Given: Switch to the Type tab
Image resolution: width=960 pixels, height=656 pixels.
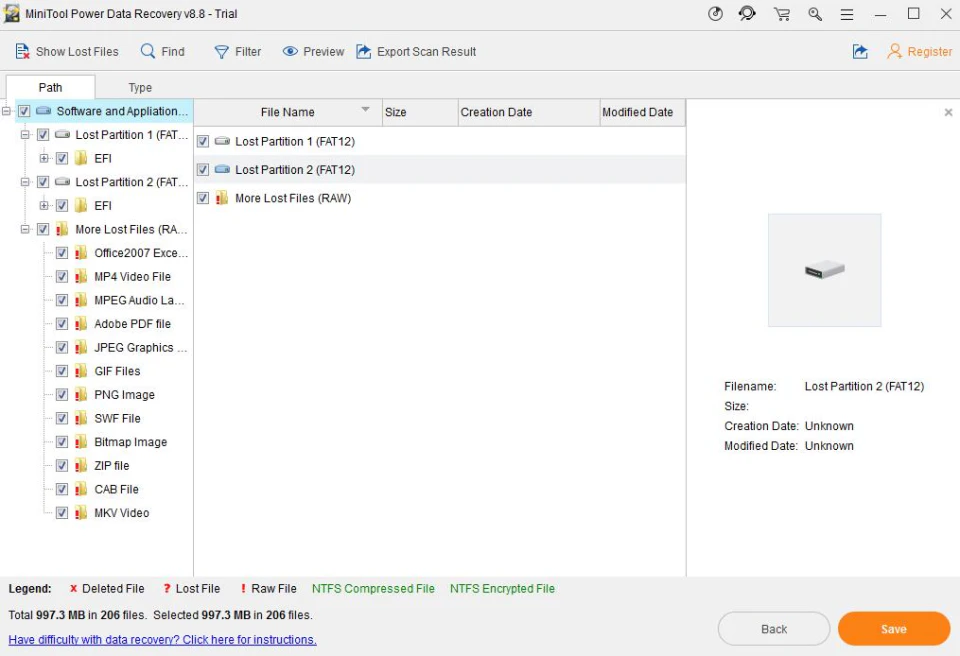Looking at the screenshot, I should point(139,87).
